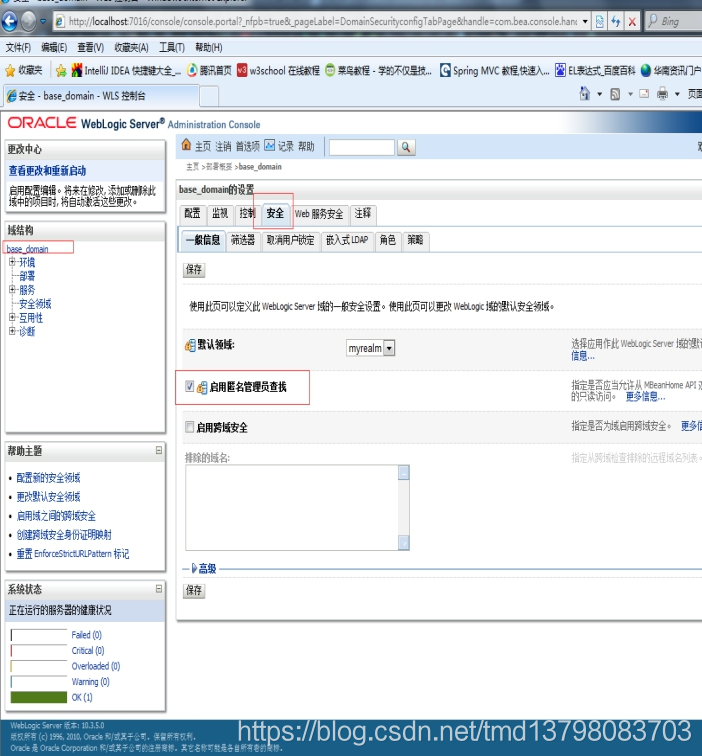Select the 安全 - base_domain browser tab
The image size is (702, 756).
(100, 95)
